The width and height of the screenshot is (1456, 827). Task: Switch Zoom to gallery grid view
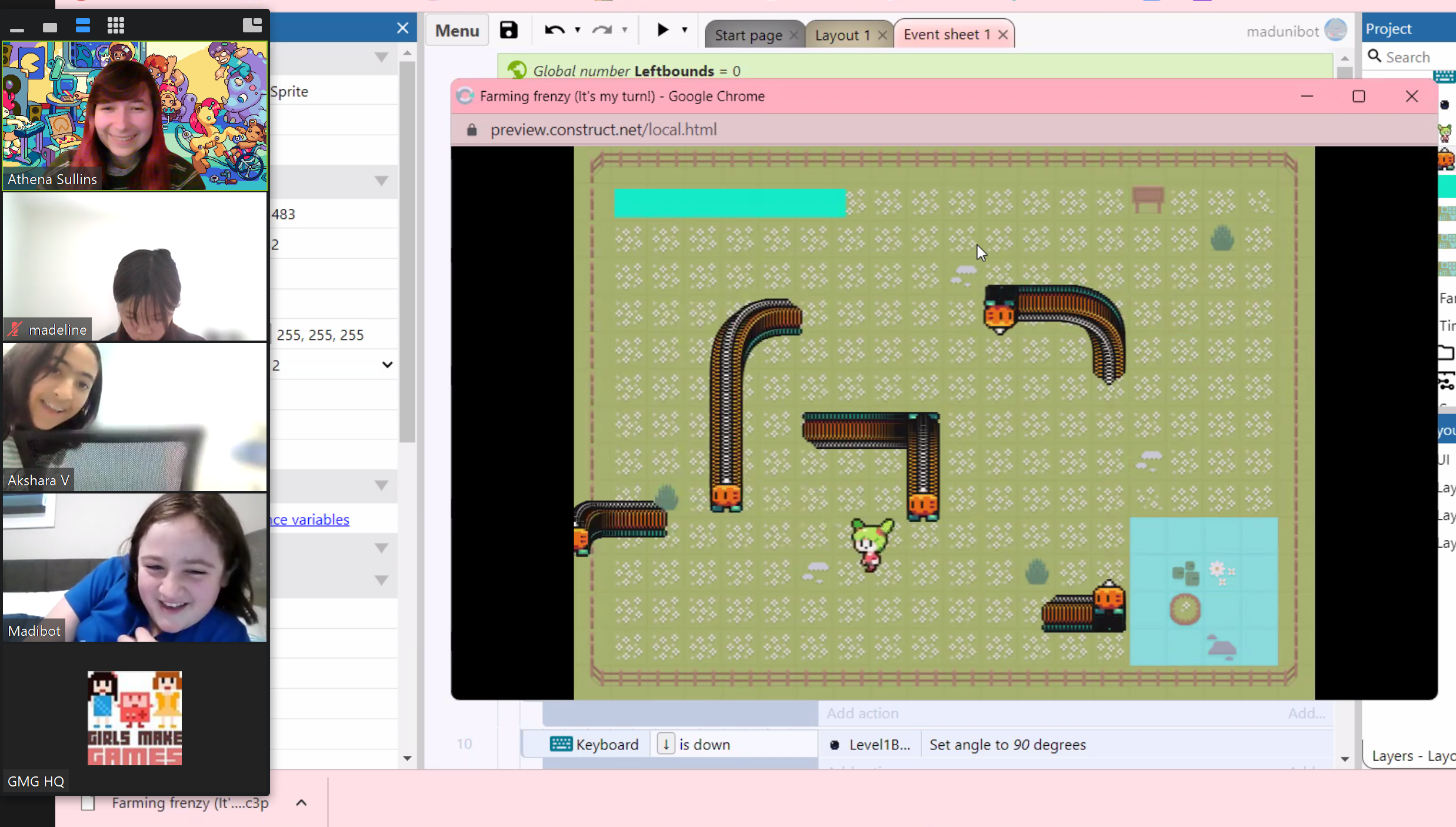(x=116, y=26)
